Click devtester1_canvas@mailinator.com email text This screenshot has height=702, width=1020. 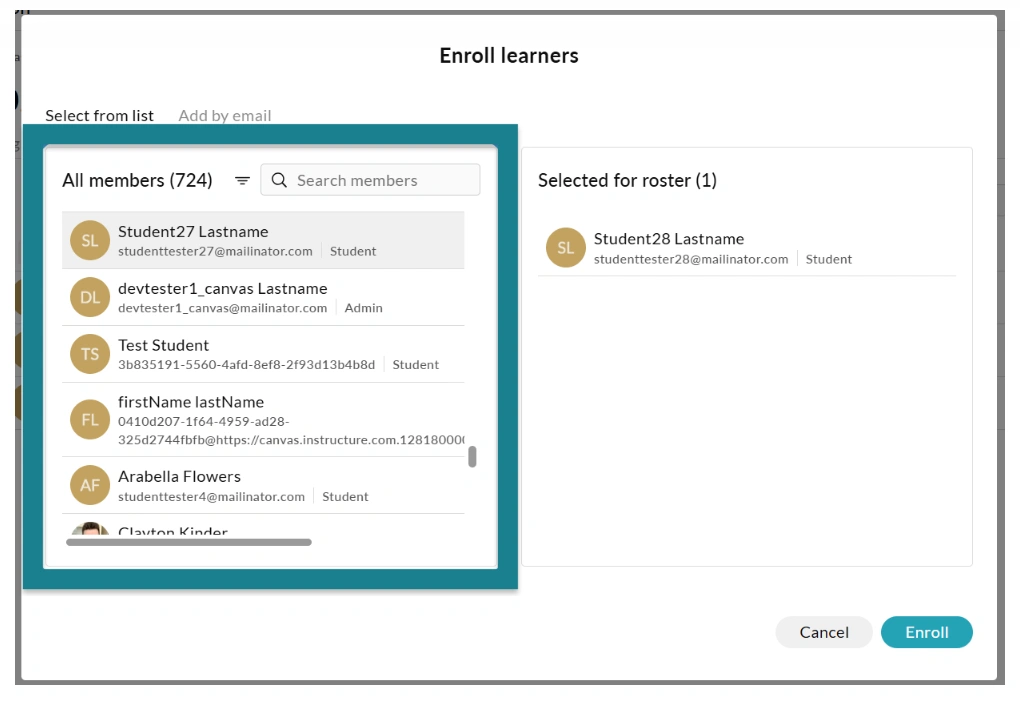[x=222, y=308]
